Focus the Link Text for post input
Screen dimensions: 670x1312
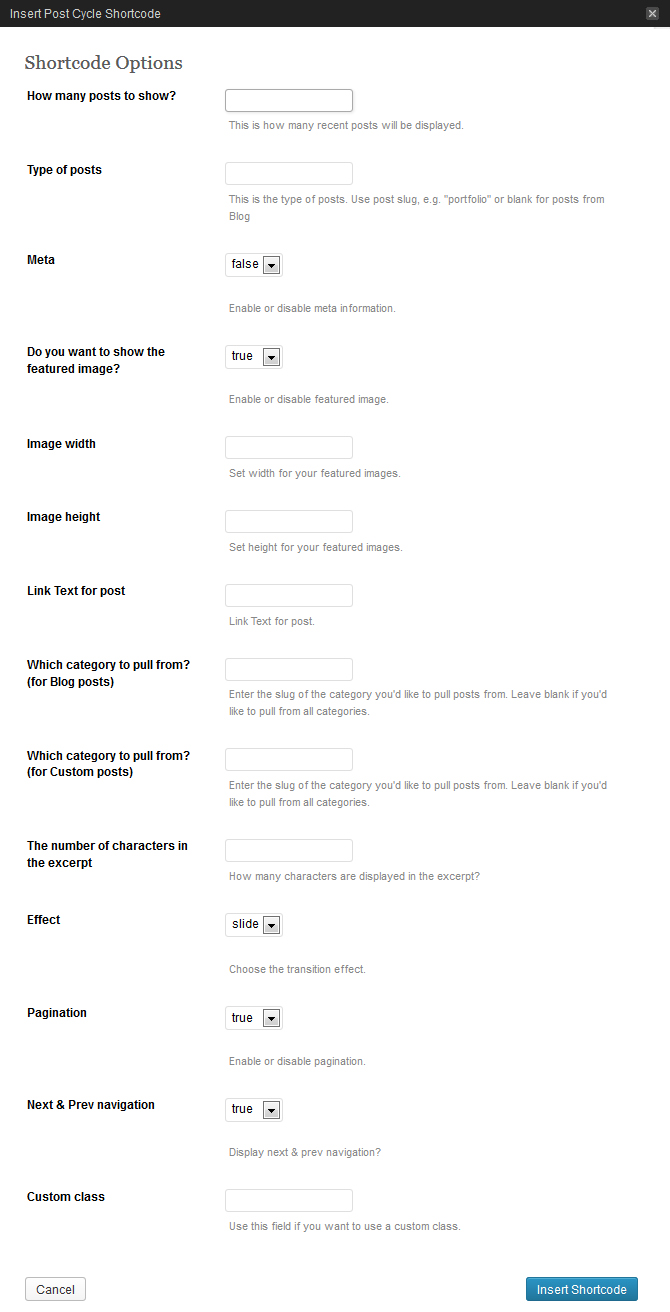pos(289,595)
